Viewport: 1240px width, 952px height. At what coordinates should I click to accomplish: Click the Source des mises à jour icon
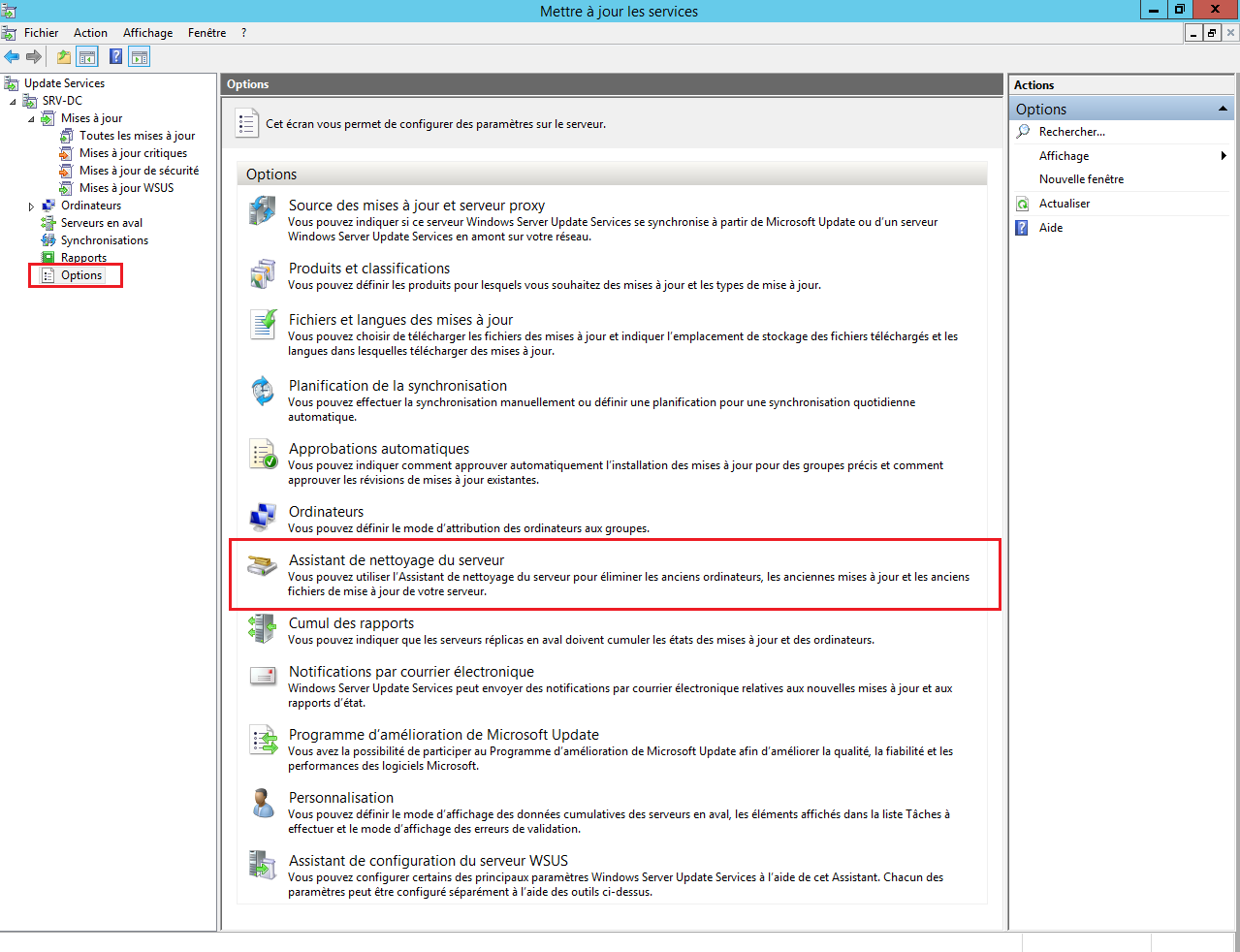point(263,210)
